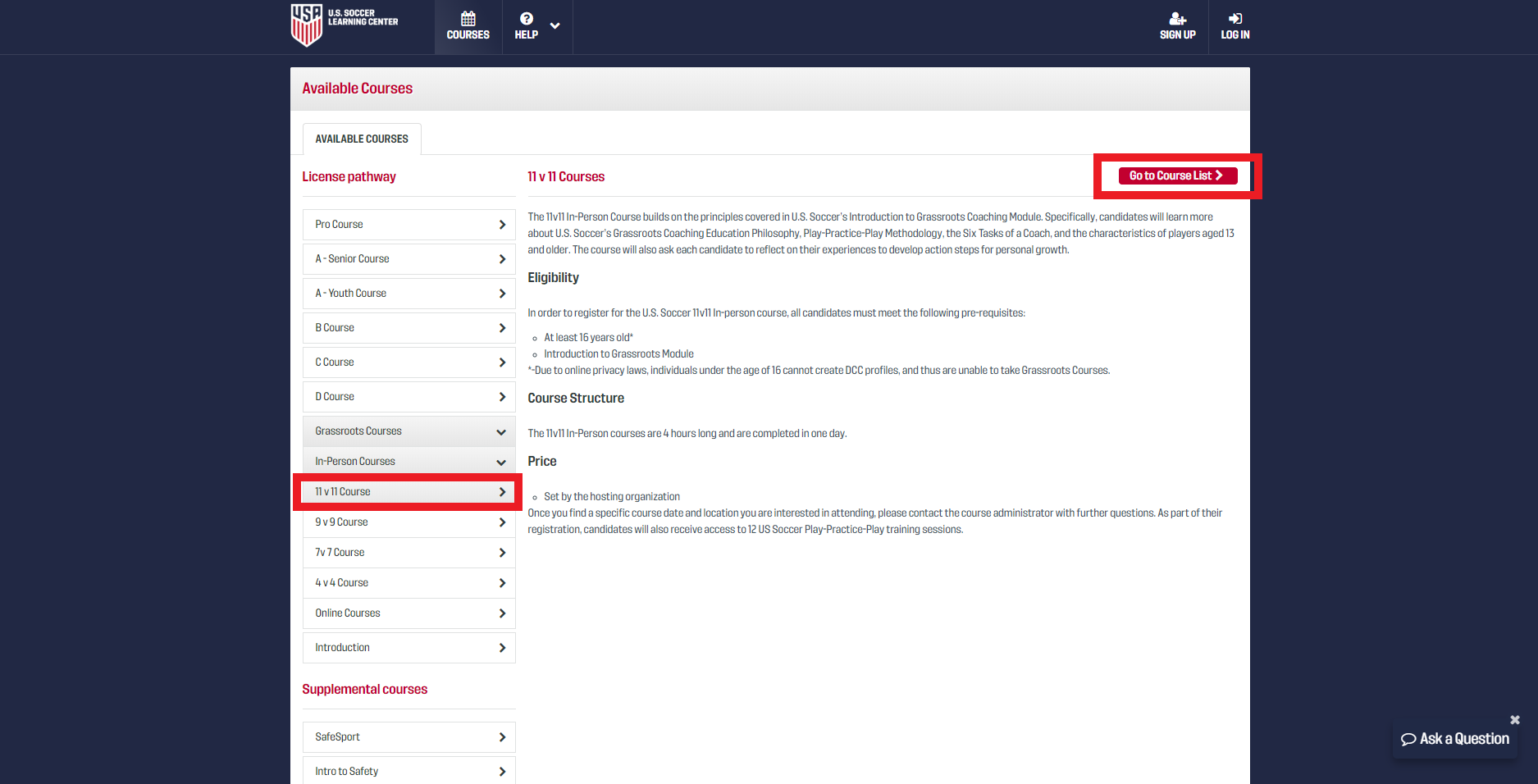Select the 9 v 9 Course item
This screenshot has width=1538, height=784.
409,522
